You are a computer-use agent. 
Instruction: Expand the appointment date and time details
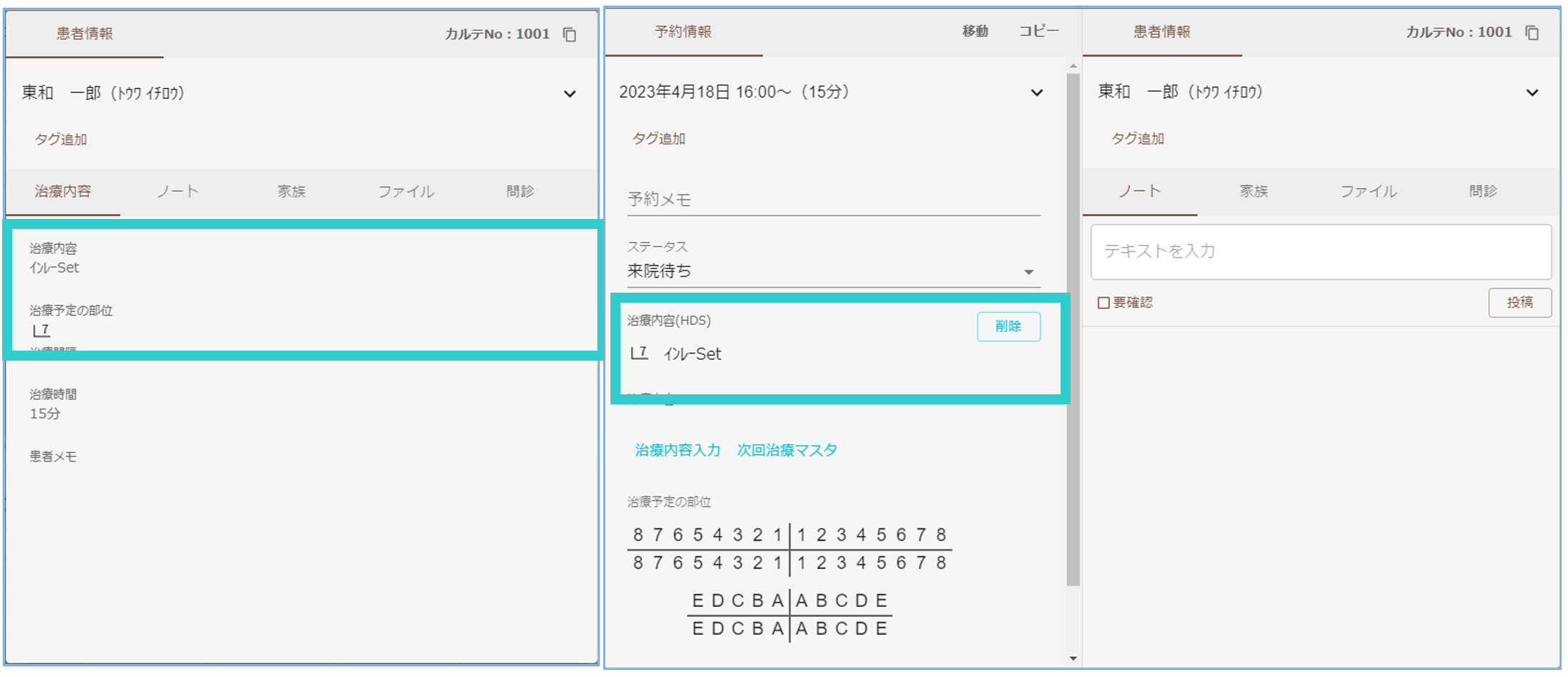(1036, 93)
